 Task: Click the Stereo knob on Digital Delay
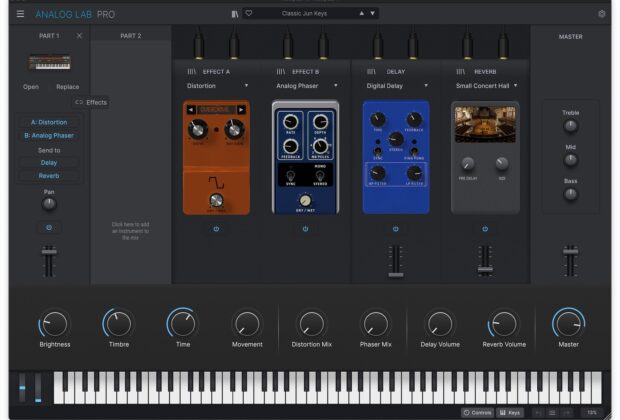point(396,139)
